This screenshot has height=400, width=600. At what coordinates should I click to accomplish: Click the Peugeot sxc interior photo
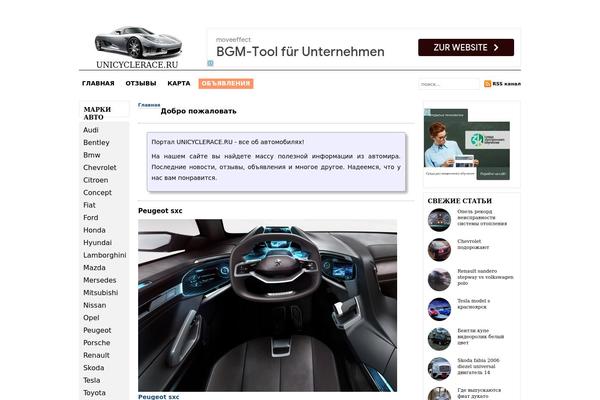coord(267,305)
